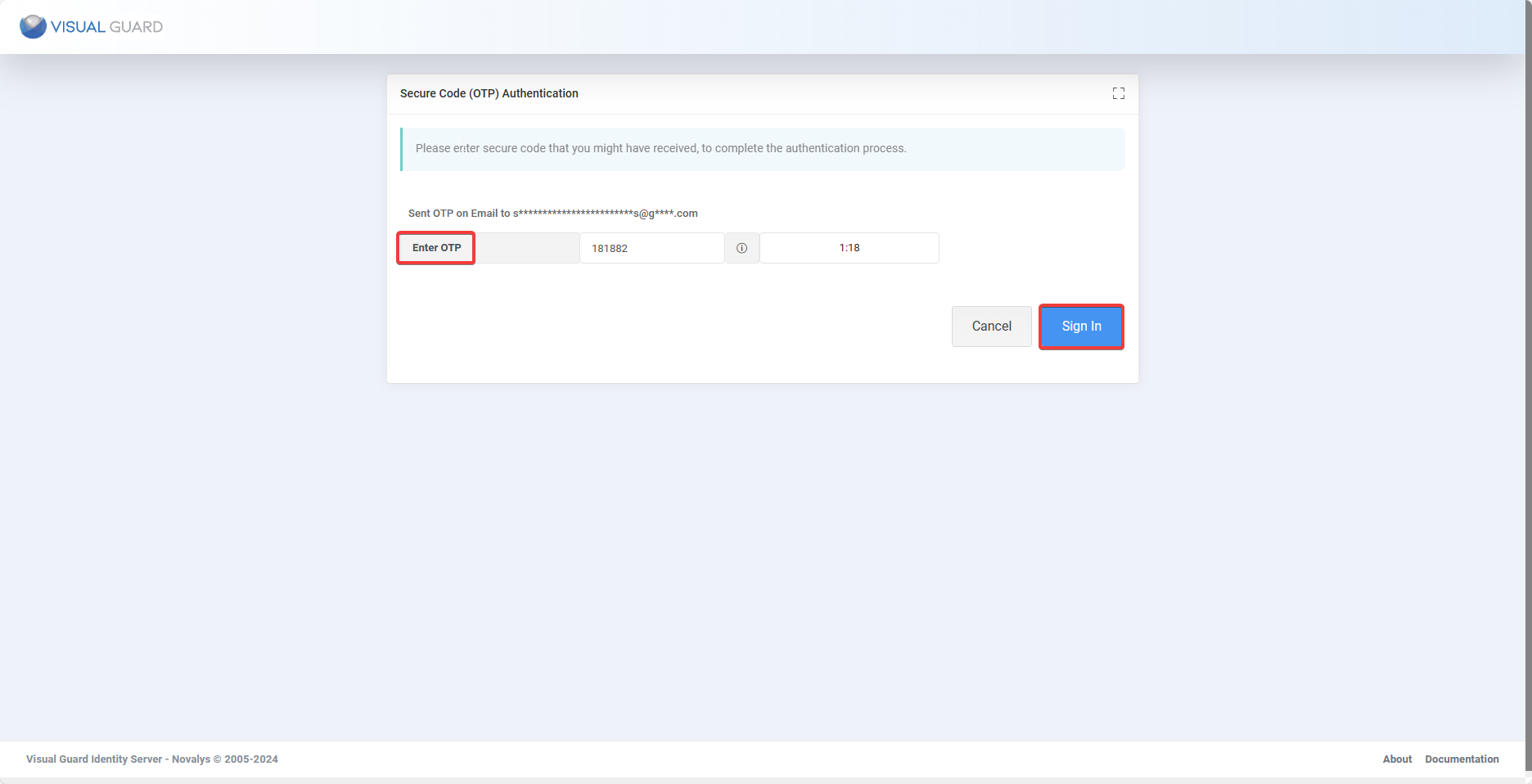
Task: Click the Secure Code (OTP) Authentication header
Action: coord(489,93)
